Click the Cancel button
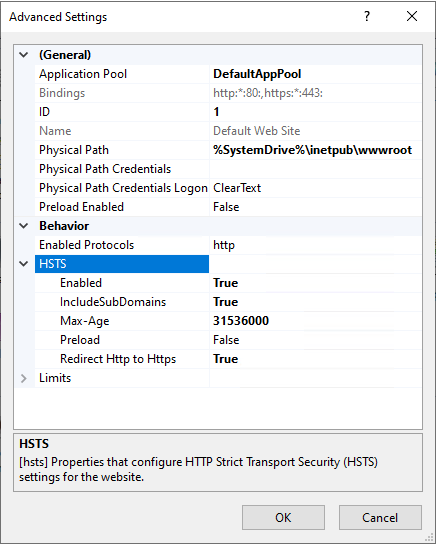This screenshot has width=436, height=544. 380,518
